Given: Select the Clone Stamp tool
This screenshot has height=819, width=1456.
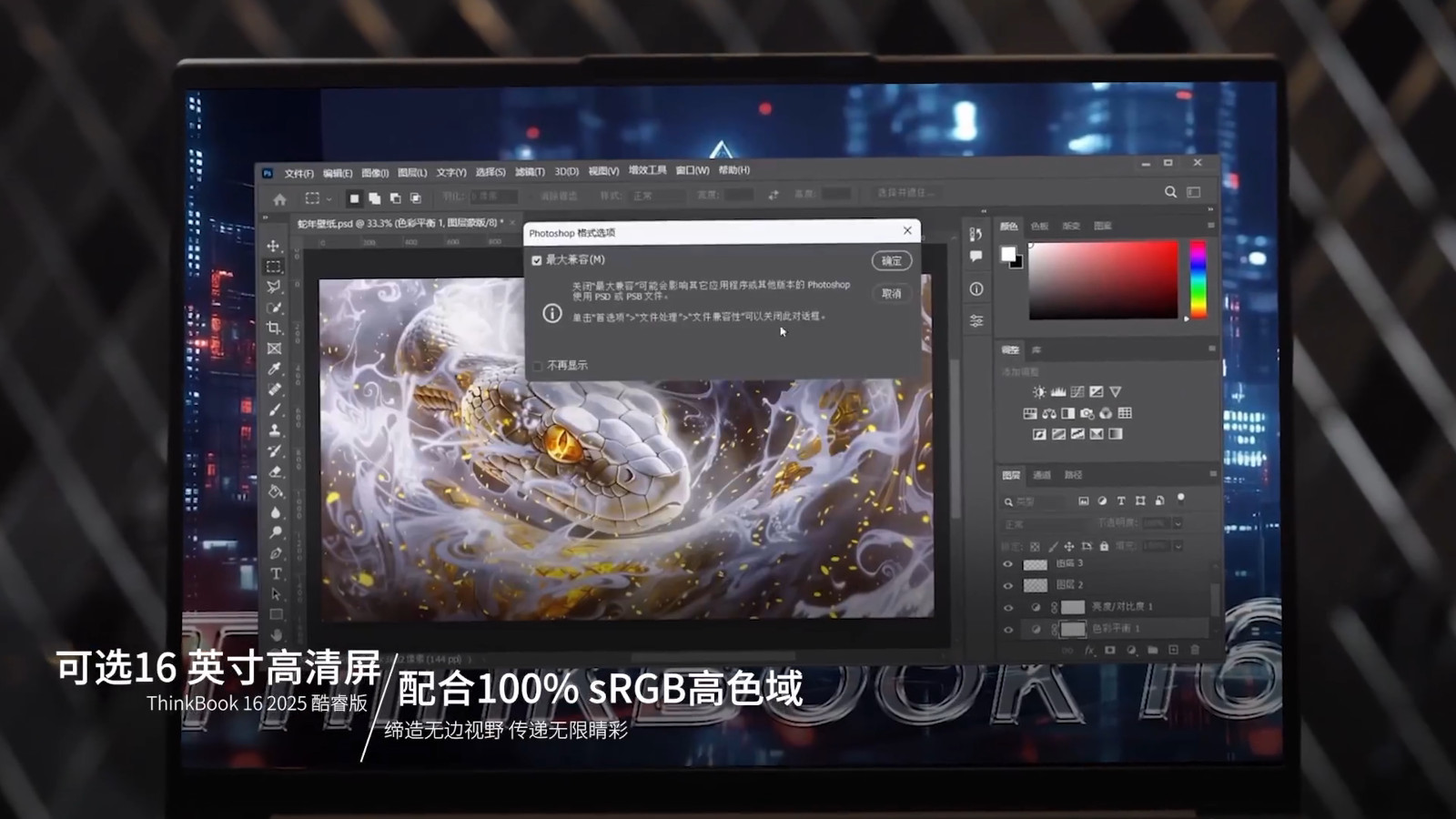Looking at the screenshot, I should (x=274, y=430).
